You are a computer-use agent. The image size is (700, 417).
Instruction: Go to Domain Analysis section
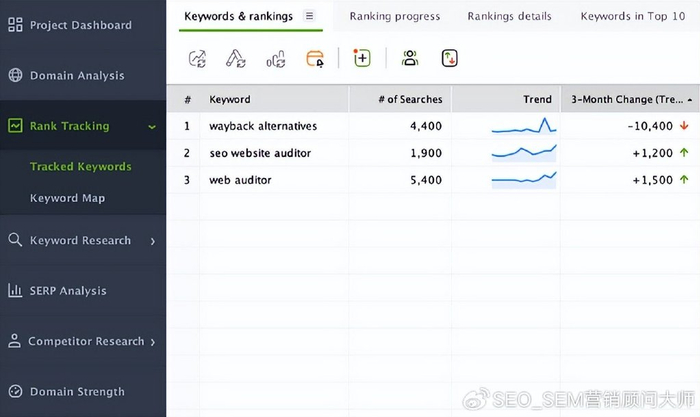pyautogui.click(x=77, y=75)
